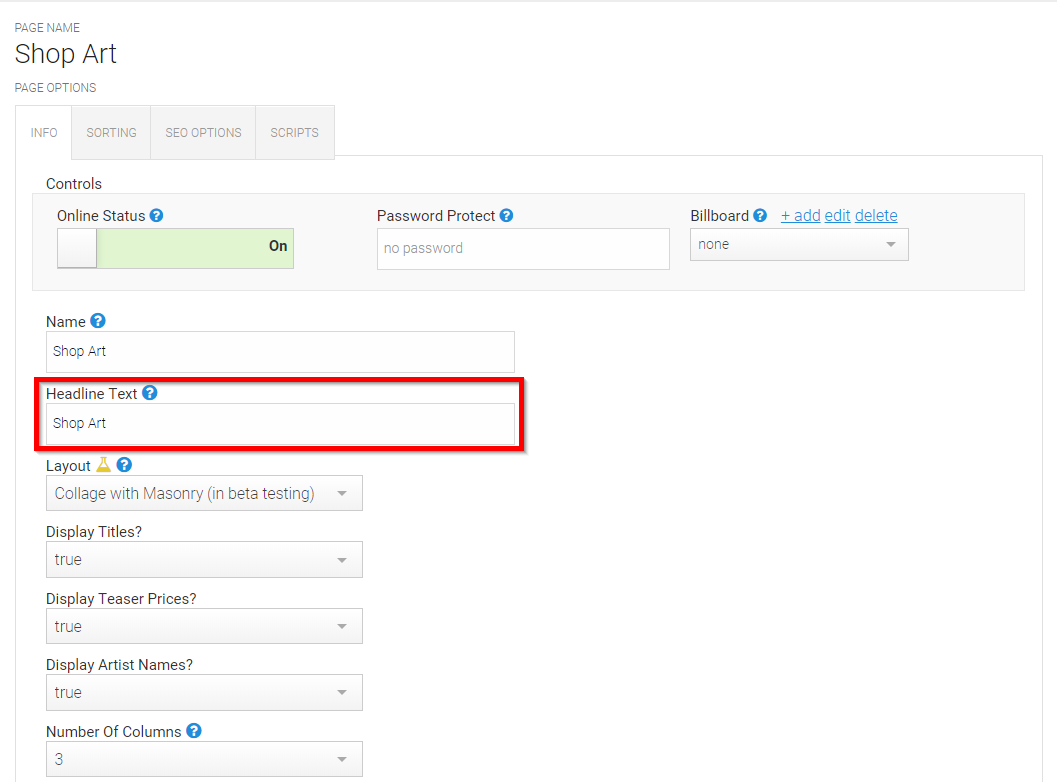1057x782 pixels.
Task: Click the Online Status help icon
Action: coord(156,215)
